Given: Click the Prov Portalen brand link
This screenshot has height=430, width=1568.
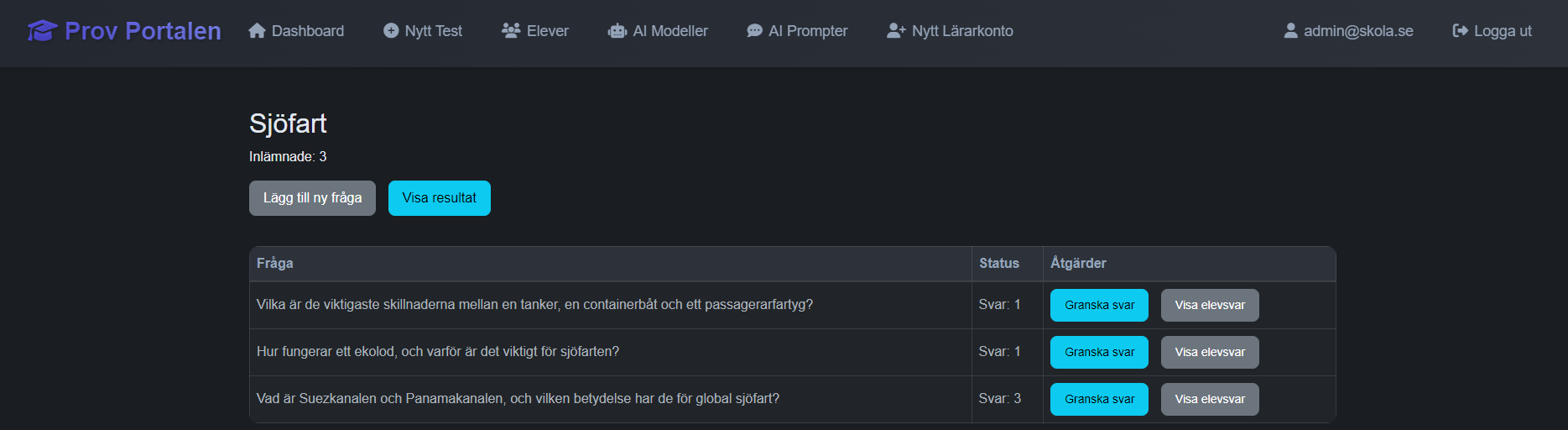Looking at the screenshot, I should (x=124, y=31).
